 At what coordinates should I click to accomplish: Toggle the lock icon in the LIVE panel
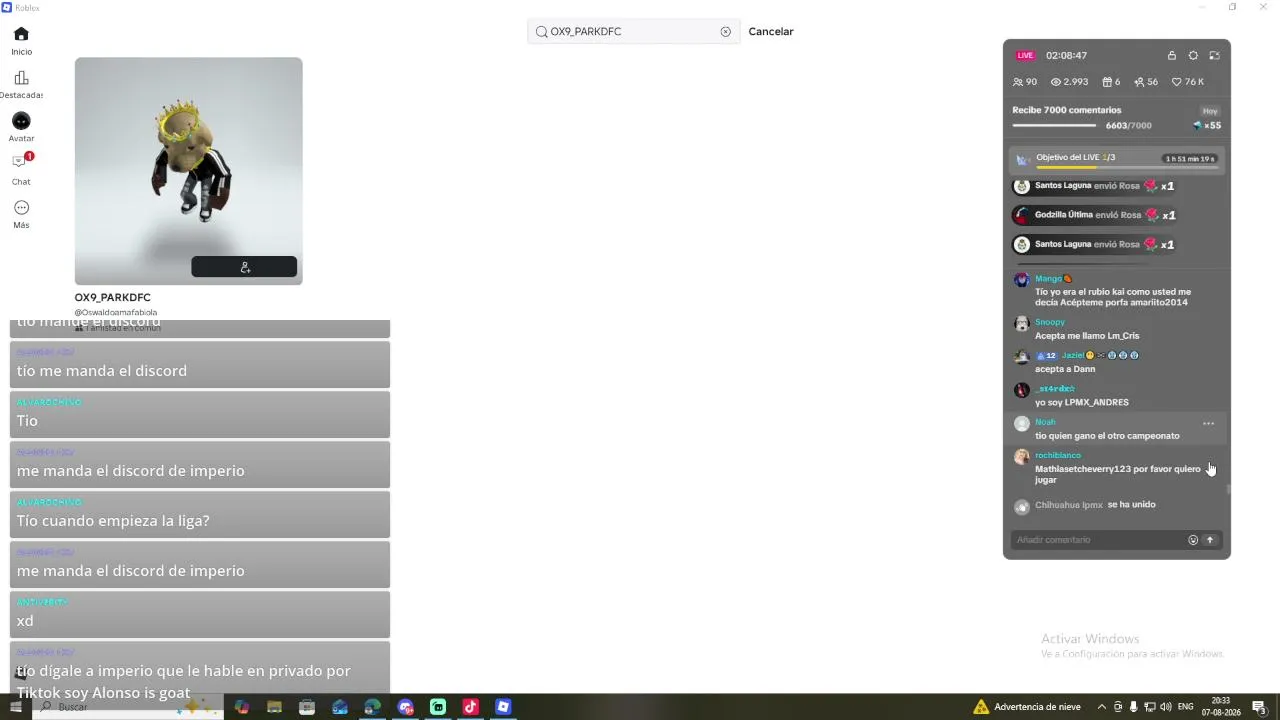click(1172, 56)
